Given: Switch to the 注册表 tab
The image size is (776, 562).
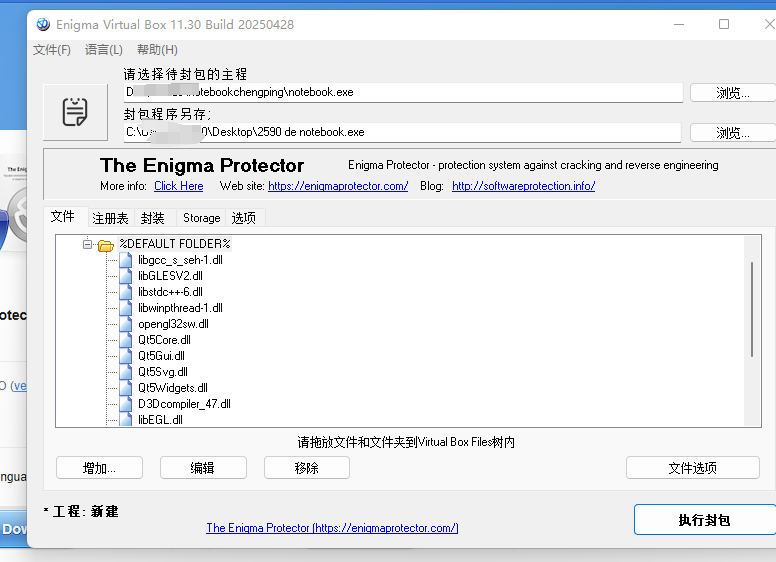Looking at the screenshot, I should [x=110, y=218].
